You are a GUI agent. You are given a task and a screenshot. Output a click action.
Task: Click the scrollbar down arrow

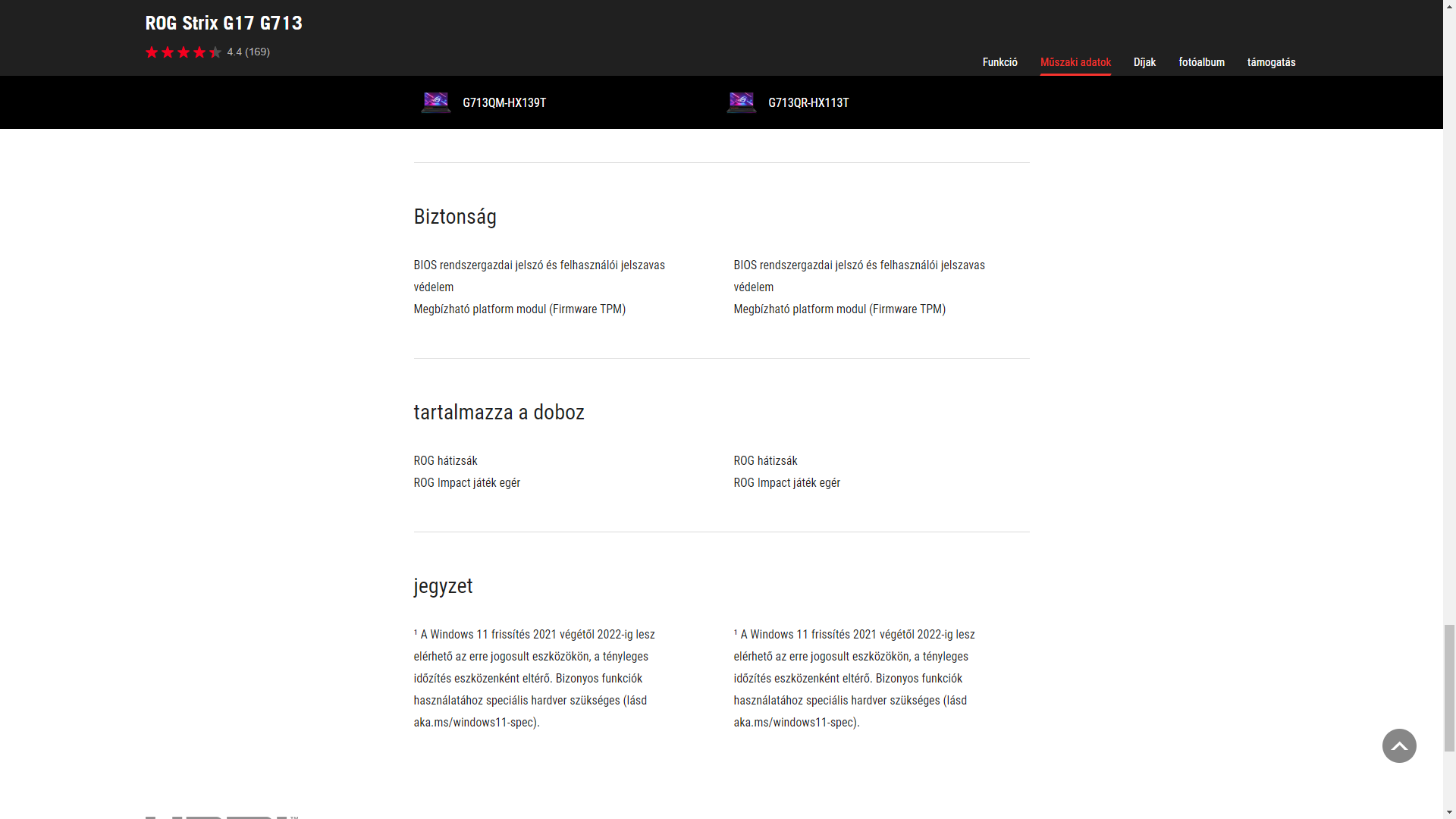coord(1449,812)
